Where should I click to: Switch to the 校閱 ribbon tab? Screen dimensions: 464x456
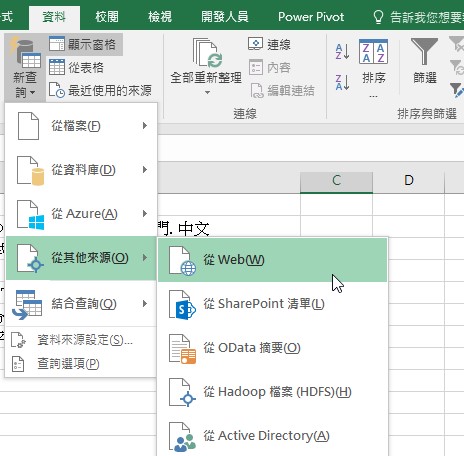(107, 17)
